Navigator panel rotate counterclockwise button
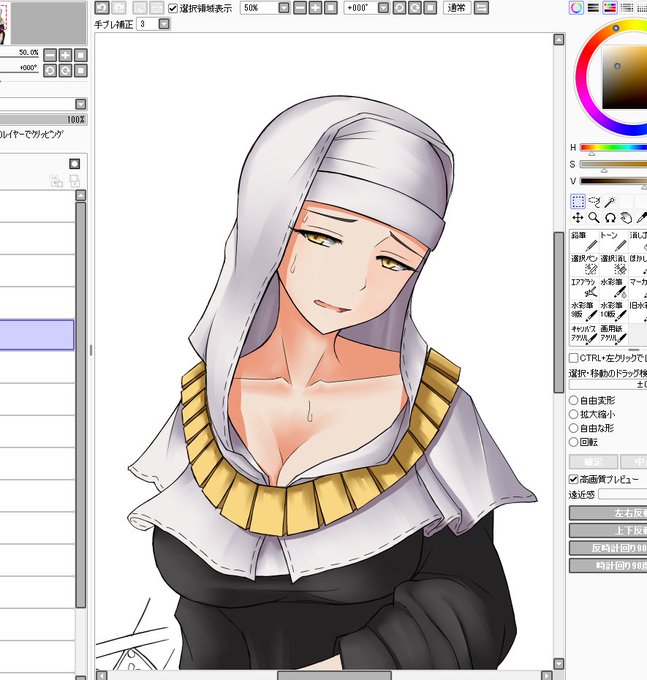The height and width of the screenshot is (680, 647). tap(50, 70)
